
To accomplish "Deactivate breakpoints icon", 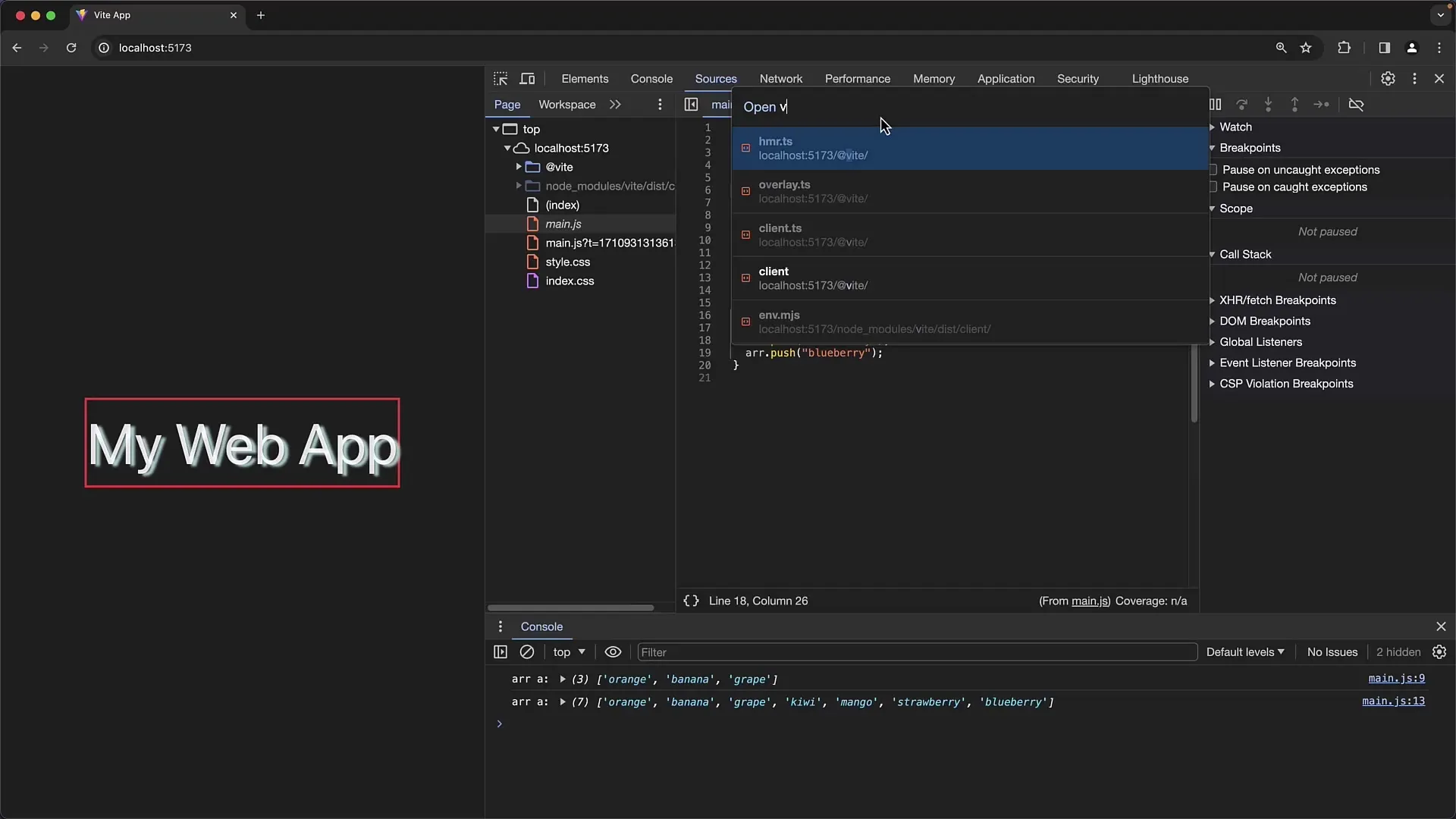I will (1356, 105).
